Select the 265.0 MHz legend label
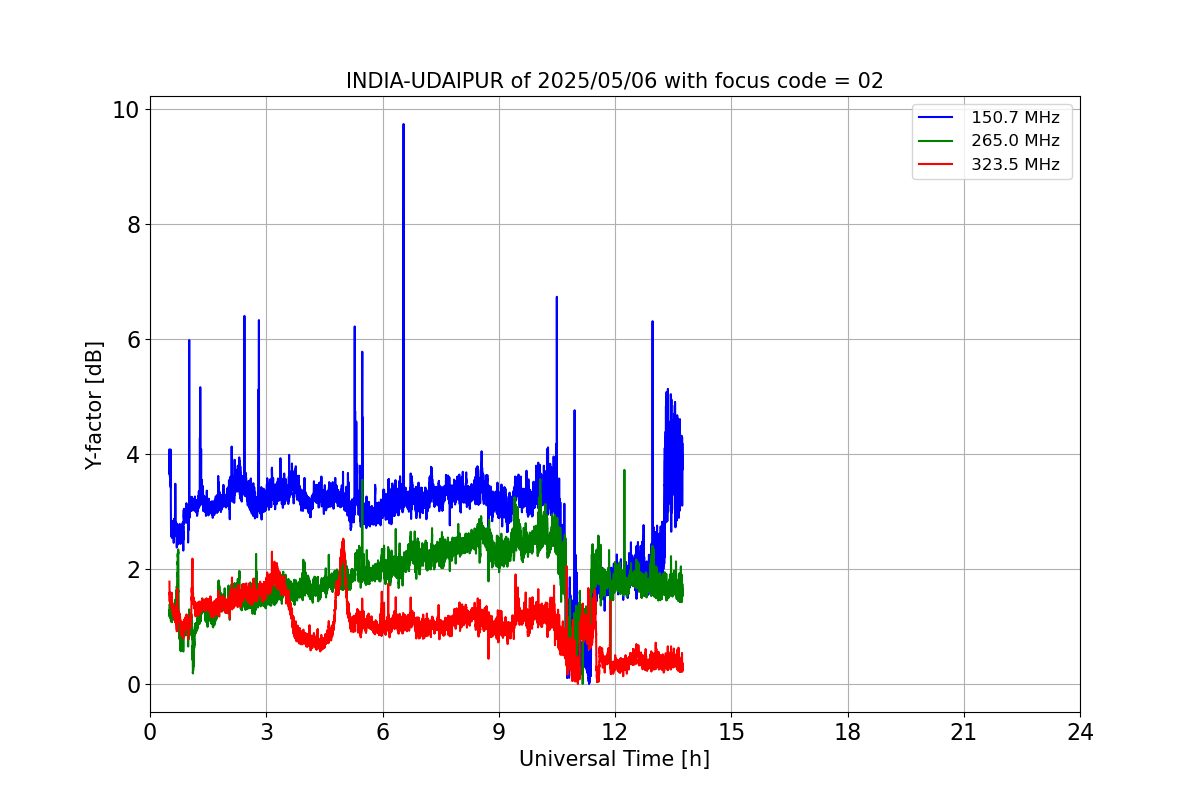1200x800 pixels. click(x=1015, y=141)
